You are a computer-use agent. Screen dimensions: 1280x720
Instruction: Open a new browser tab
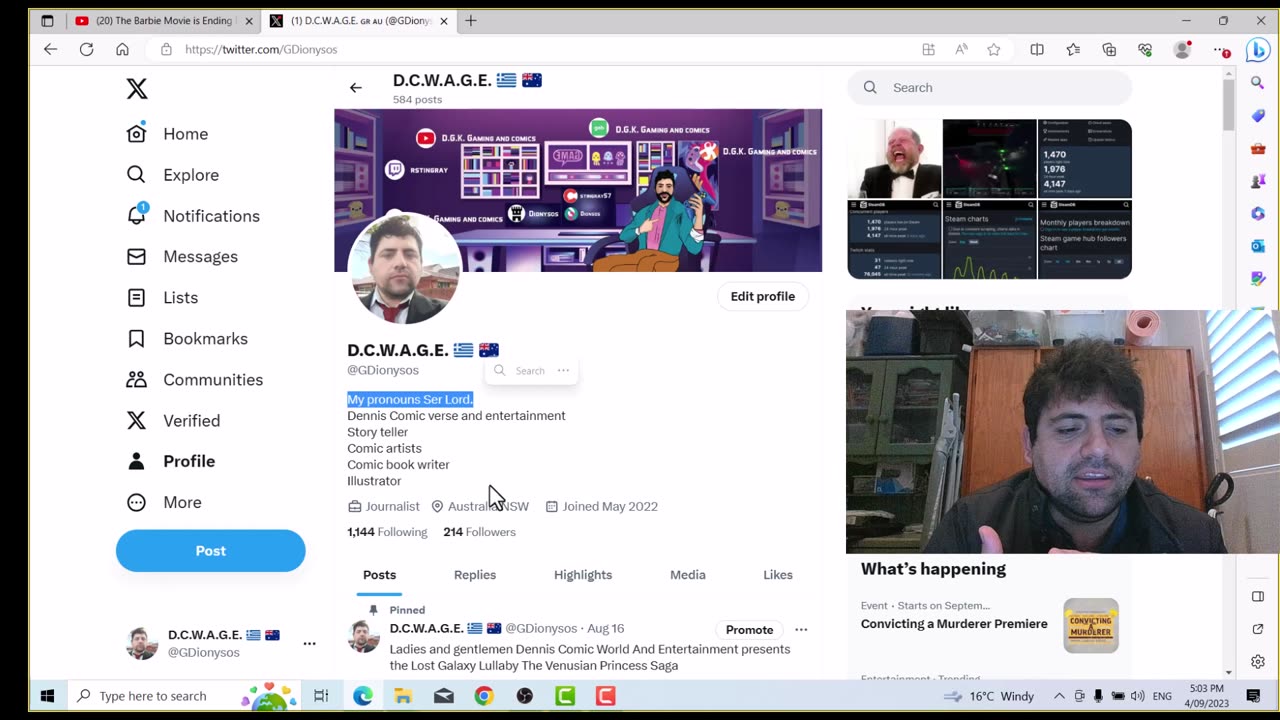471,21
